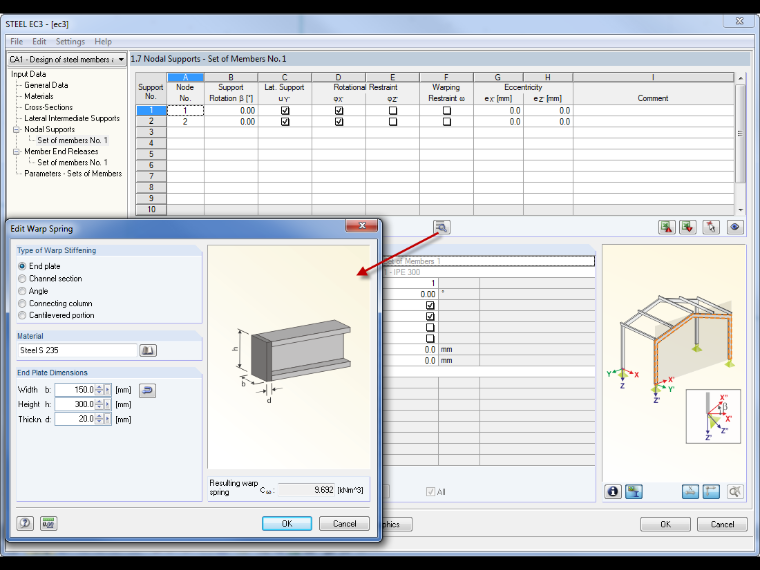The height and width of the screenshot is (570, 760).
Task: Open the Help menu
Action: pyautogui.click(x=103, y=42)
